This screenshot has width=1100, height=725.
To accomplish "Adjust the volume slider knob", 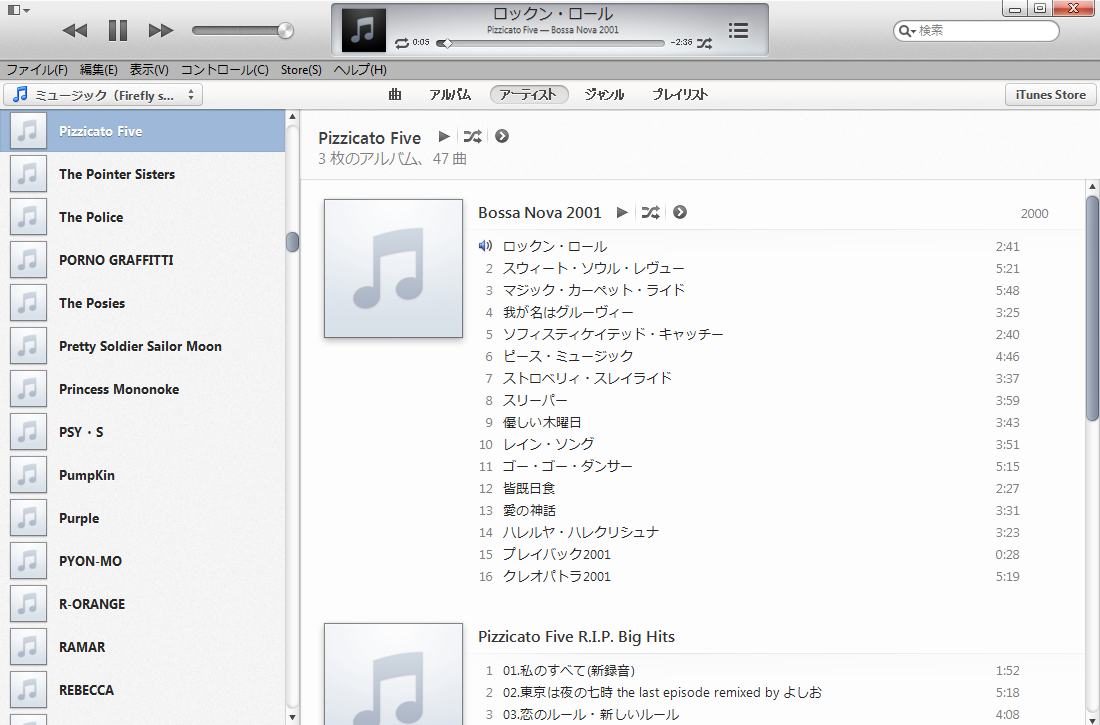I will coord(285,30).
